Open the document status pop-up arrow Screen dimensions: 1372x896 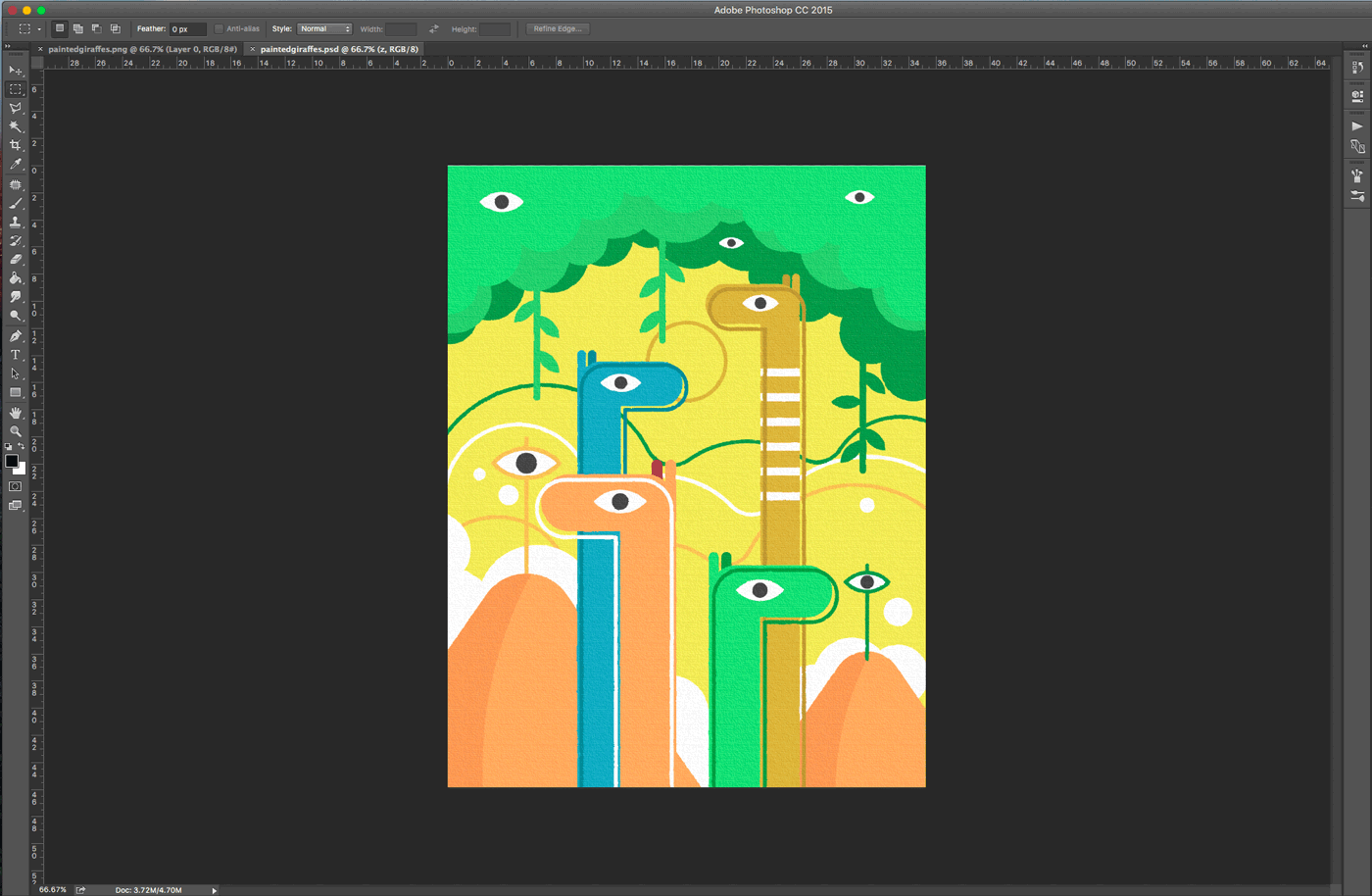214,891
